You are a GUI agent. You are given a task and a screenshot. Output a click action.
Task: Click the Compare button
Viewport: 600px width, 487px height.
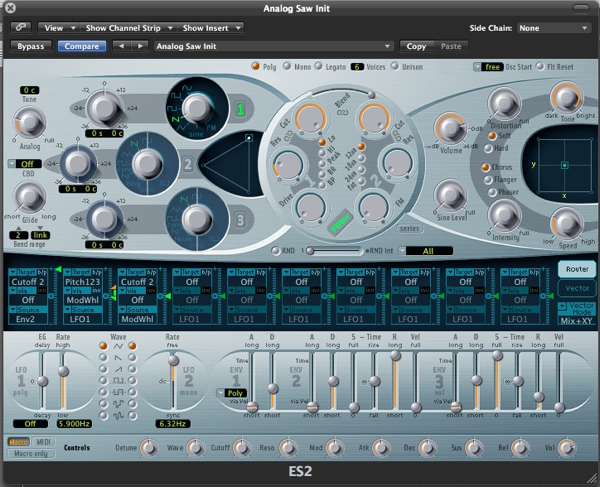tap(82, 46)
